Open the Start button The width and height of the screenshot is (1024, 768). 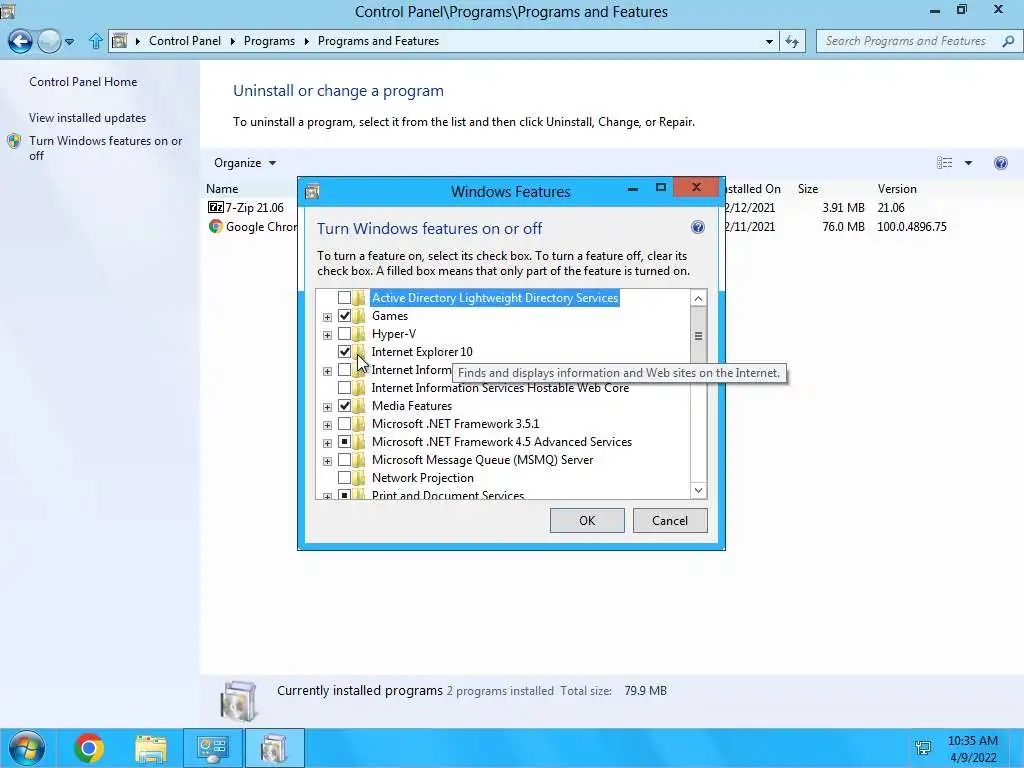27,748
